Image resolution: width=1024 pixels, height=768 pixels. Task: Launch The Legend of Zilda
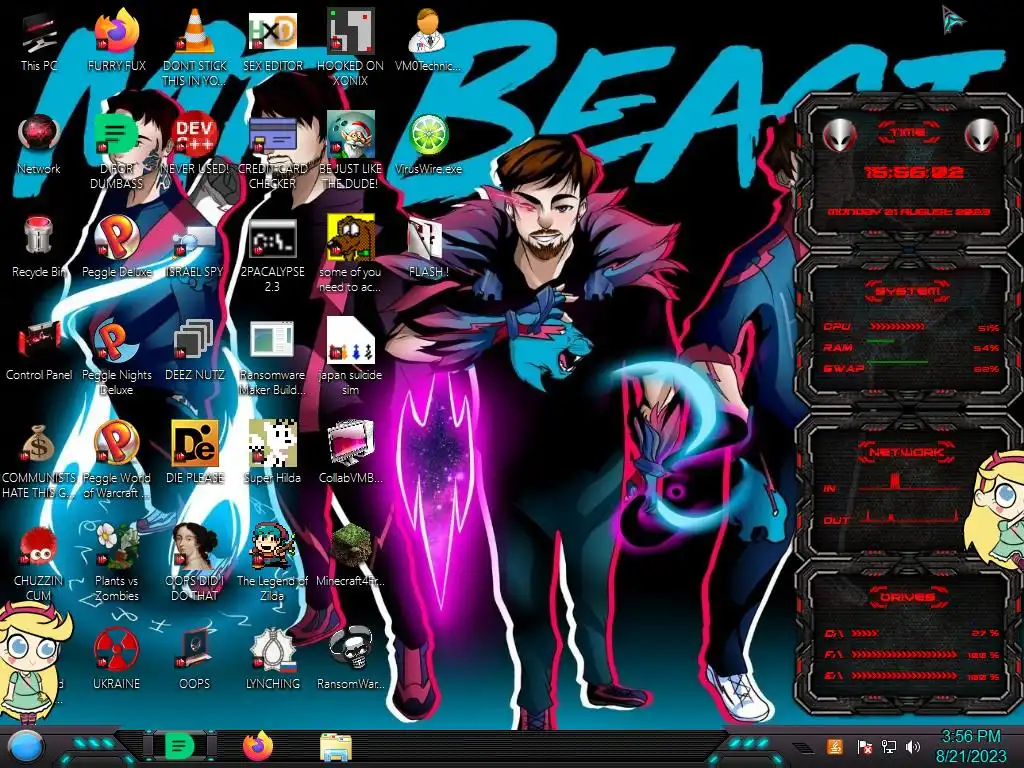click(x=272, y=563)
